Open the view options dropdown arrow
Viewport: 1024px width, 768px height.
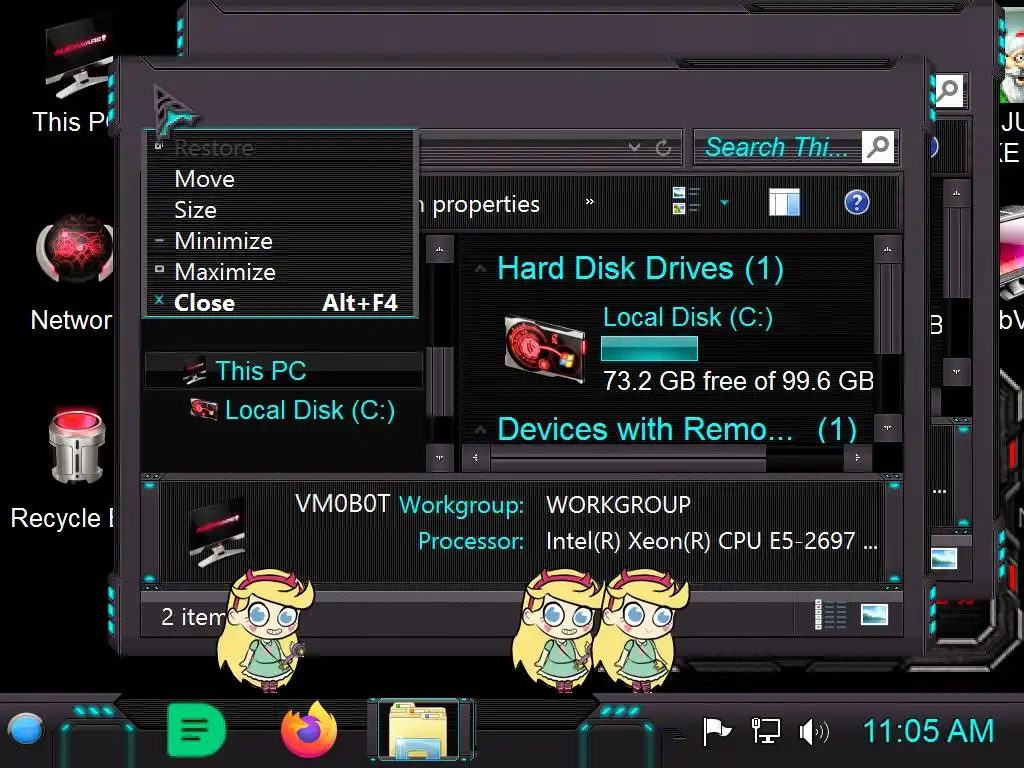[724, 202]
